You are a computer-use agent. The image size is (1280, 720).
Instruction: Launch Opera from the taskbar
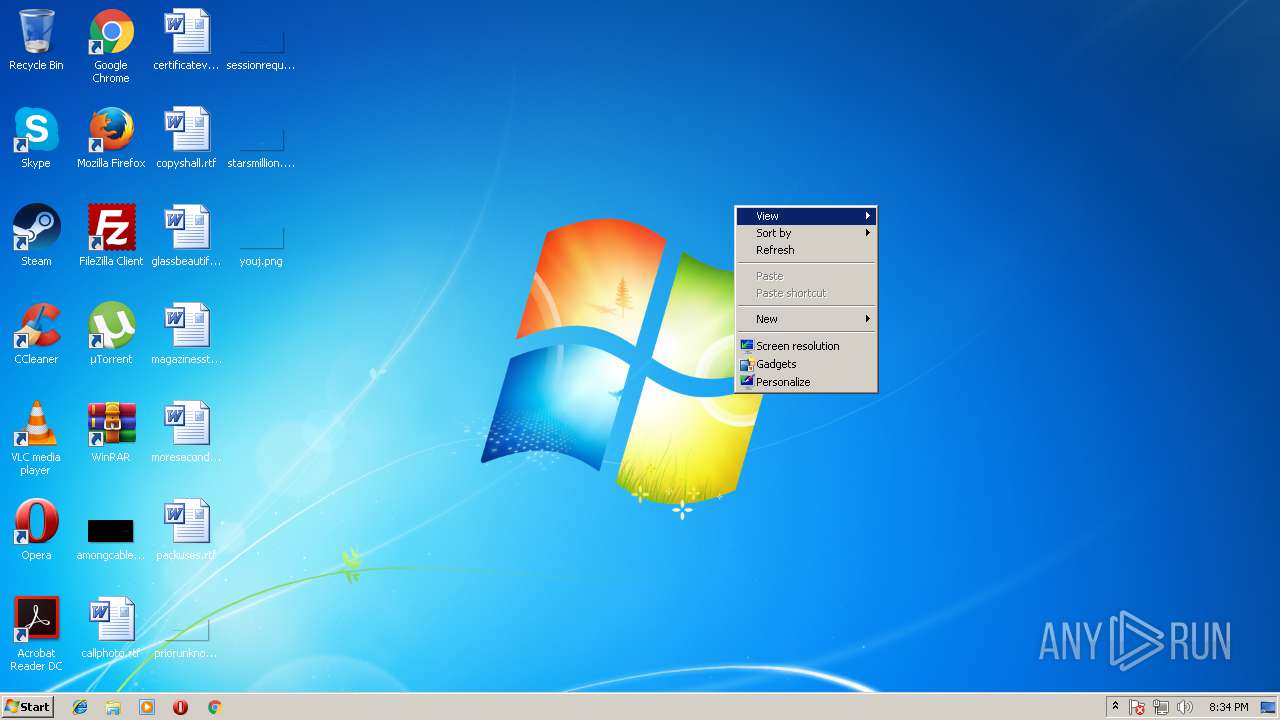(180, 707)
